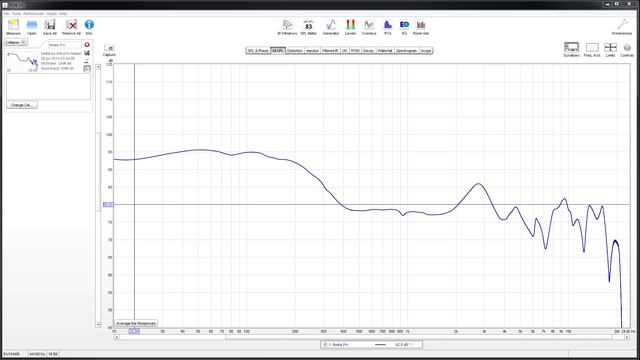This screenshot has height=360, width=640.
Task: Switch to the Distortion tab
Action: (x=295, y=51)
